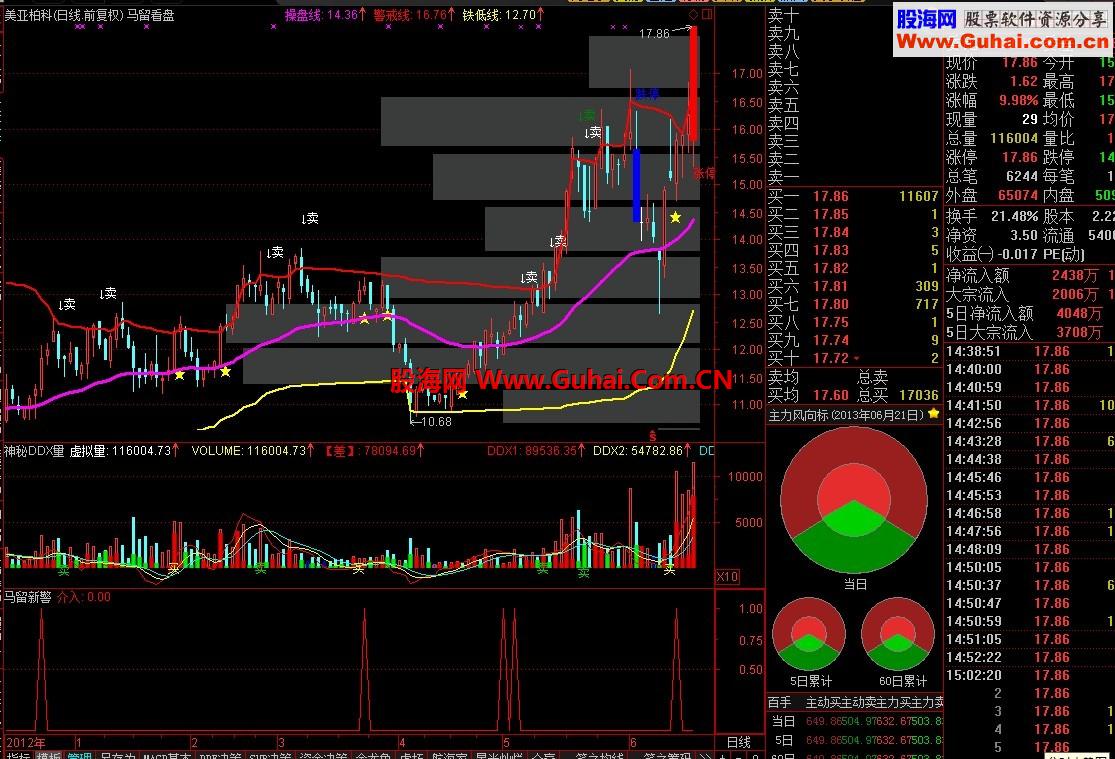
Task: Click the 5日累计 pie chart
Action: [809, 634]
